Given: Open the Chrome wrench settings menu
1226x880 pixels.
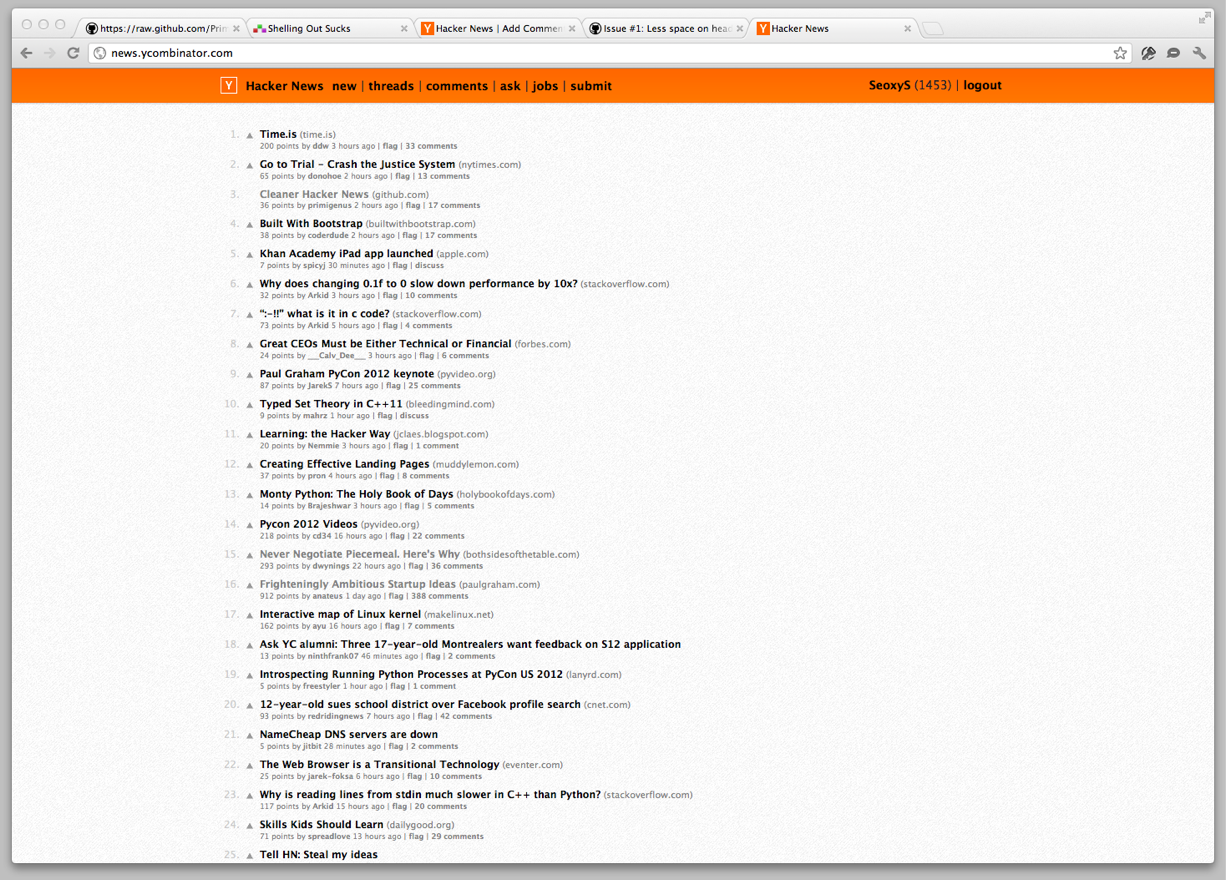Looking at the screenshot, I should (1199, 53).
